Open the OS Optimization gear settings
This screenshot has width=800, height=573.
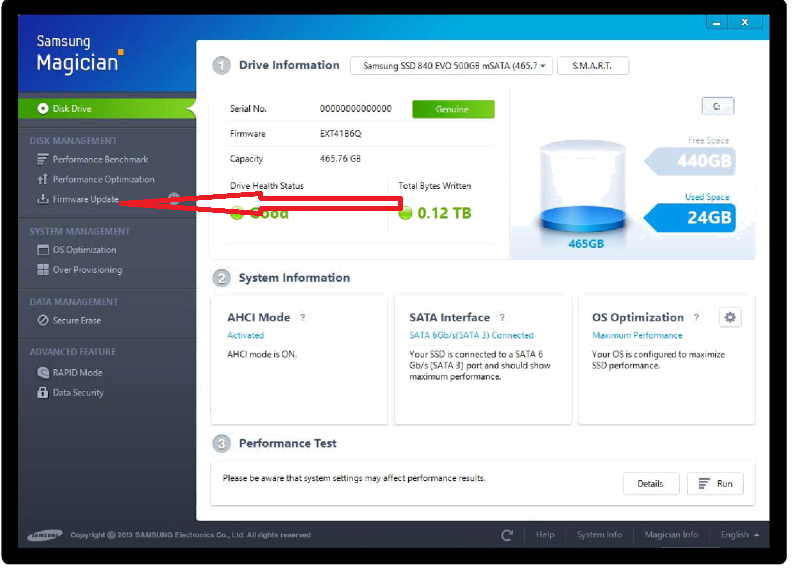[x=730, y=317]
